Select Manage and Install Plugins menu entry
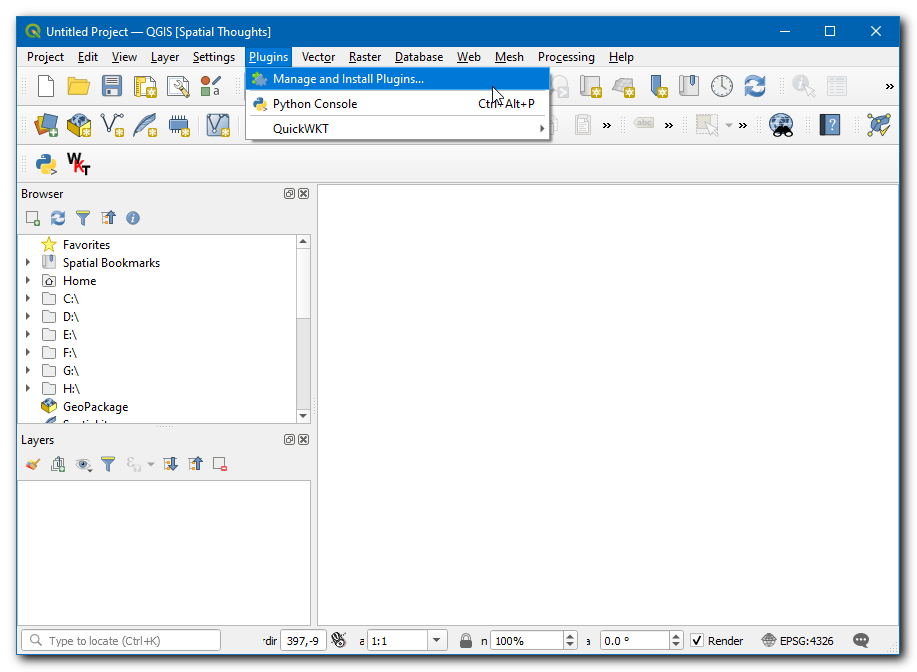The image size is (917, 672). click(x=348, y=79)
